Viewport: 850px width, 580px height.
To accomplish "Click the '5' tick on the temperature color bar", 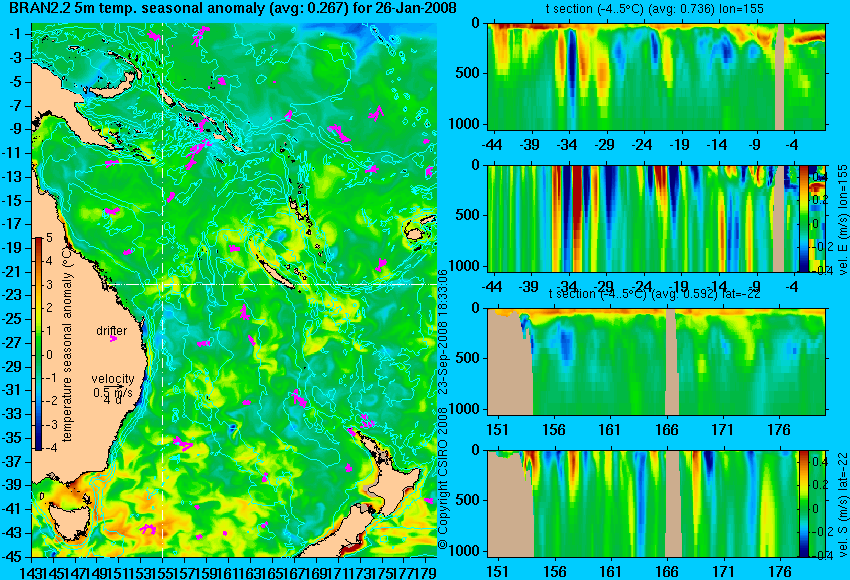I will coord(49,238).
